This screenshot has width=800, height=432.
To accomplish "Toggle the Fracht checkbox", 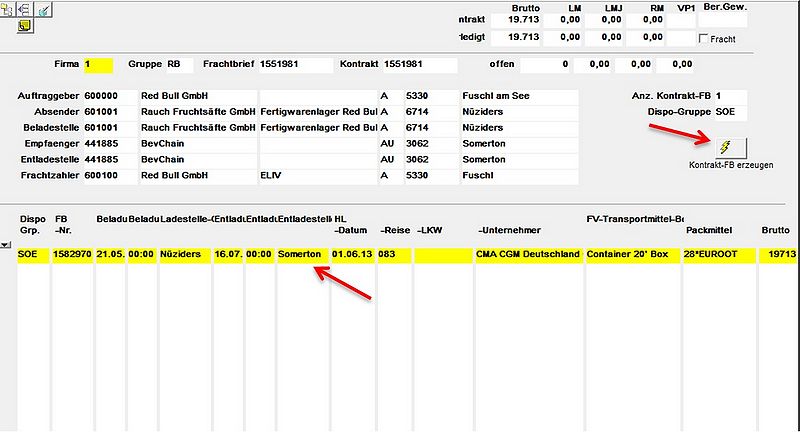I will [704, 38].
